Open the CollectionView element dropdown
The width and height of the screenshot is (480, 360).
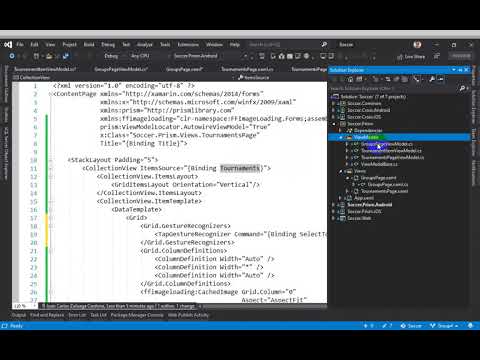[123, 78]
